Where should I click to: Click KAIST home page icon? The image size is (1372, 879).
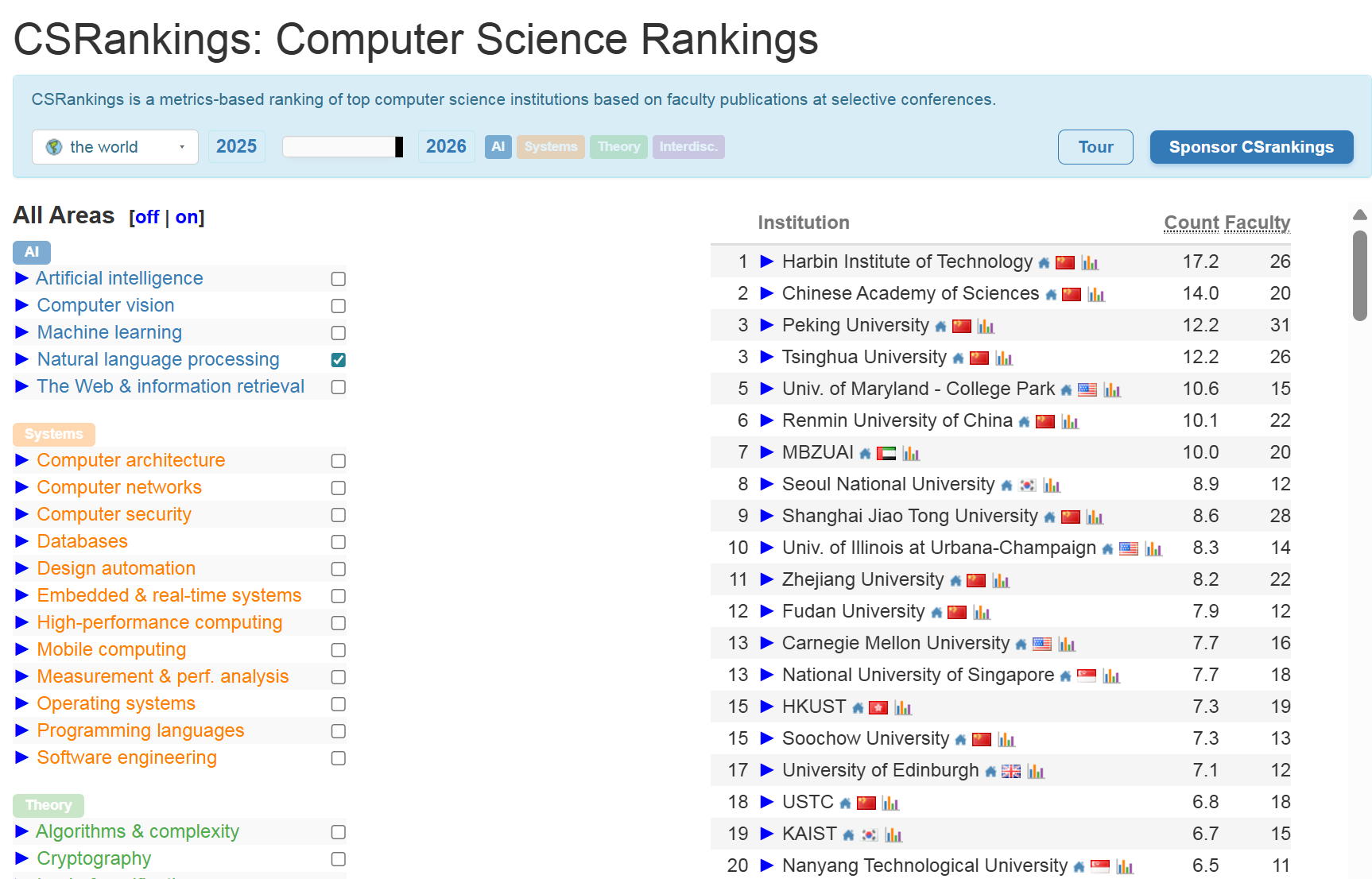pos(848,834)
